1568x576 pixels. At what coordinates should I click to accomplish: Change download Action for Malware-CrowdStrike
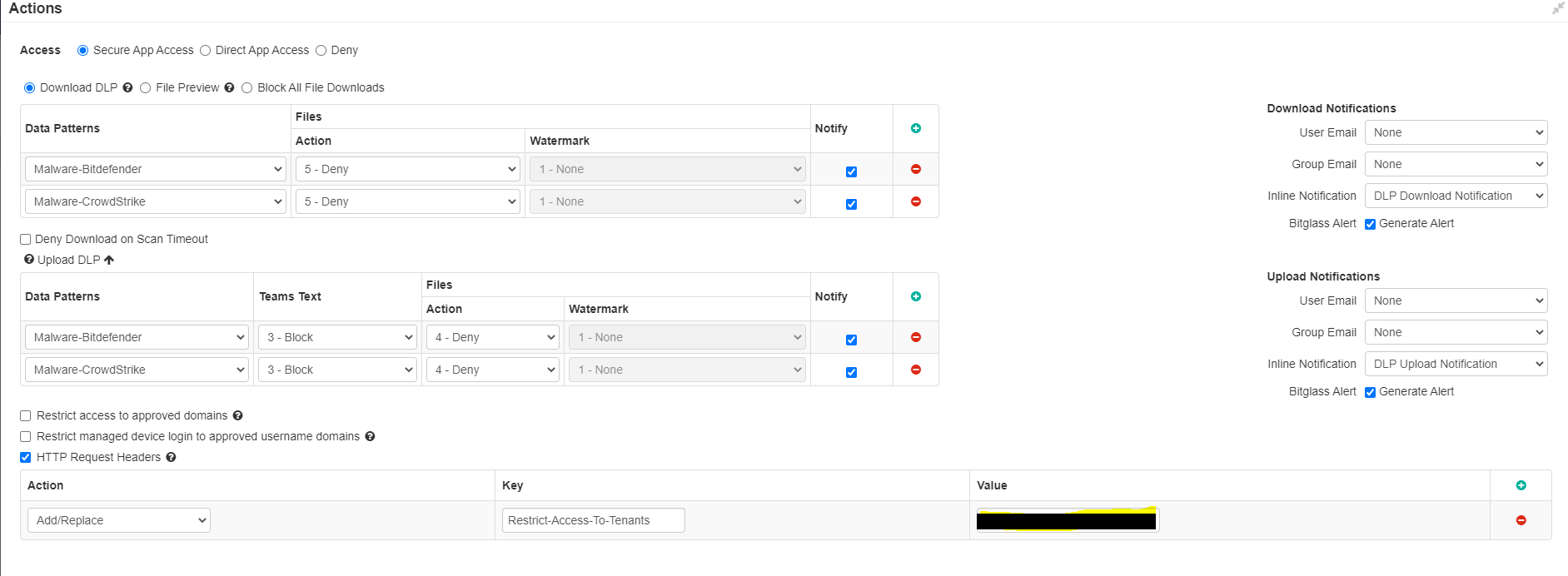click(407, 201)
